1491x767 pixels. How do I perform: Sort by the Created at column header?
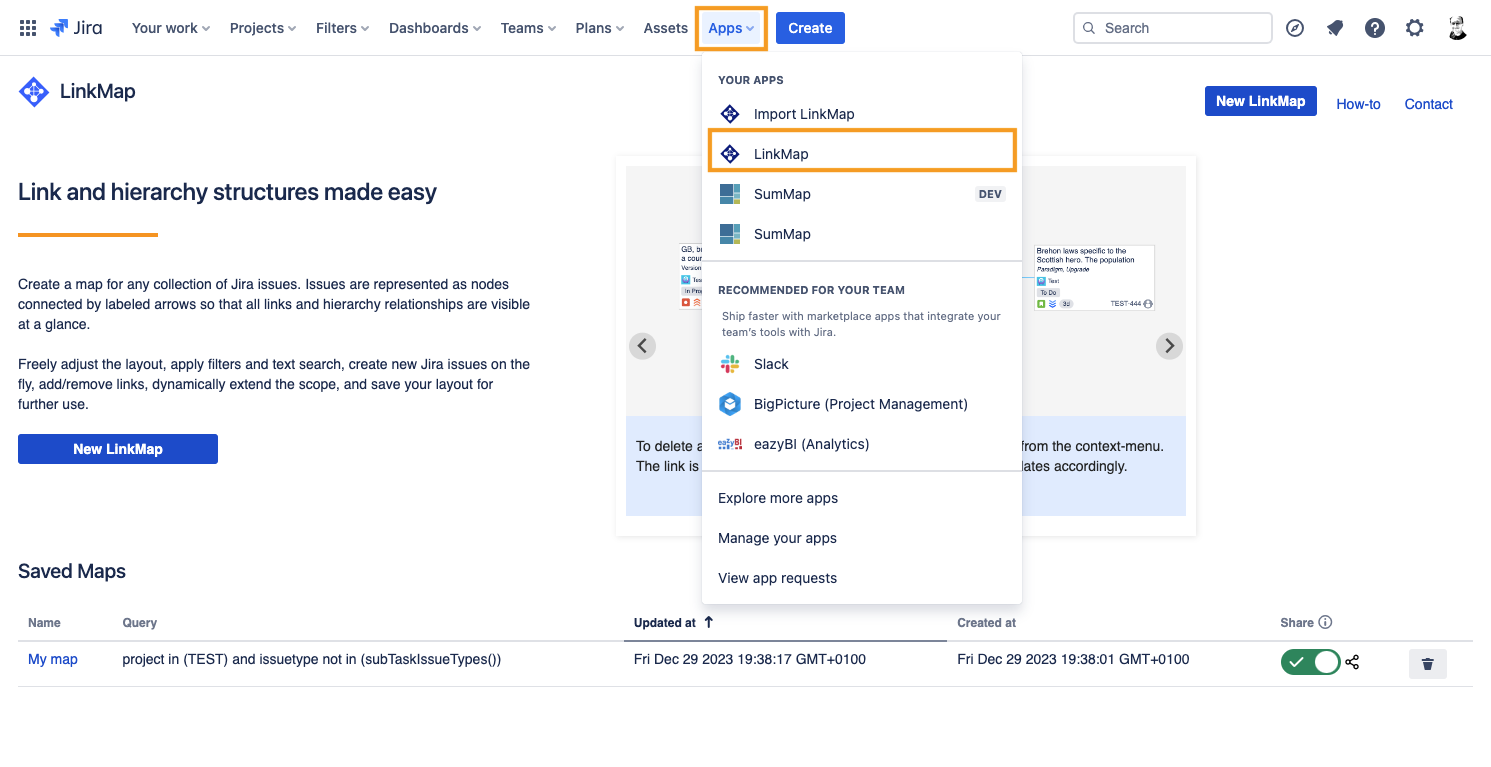pyautogui.click(x=986, y=622)
